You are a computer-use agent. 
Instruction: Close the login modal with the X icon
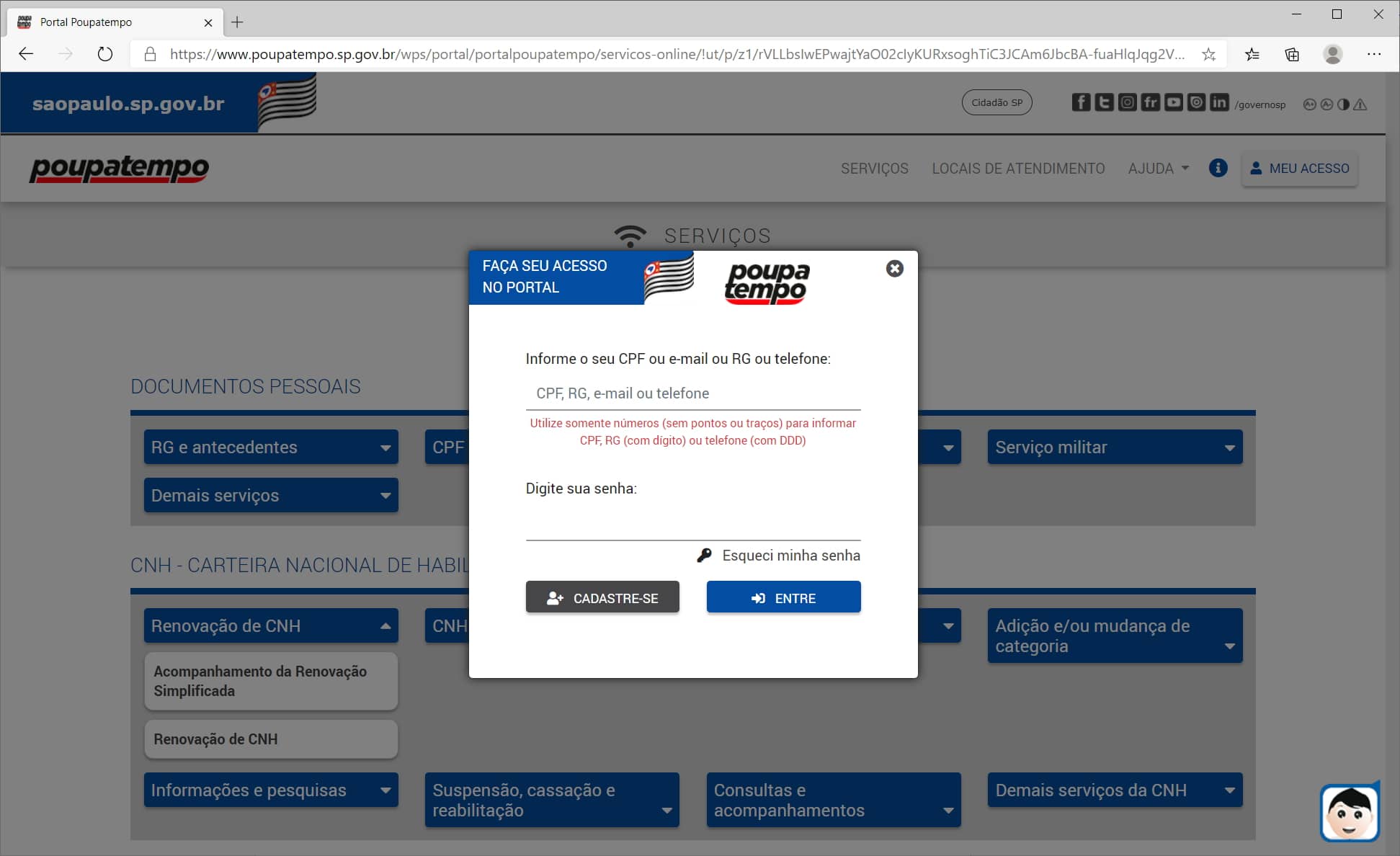point(894,268)
